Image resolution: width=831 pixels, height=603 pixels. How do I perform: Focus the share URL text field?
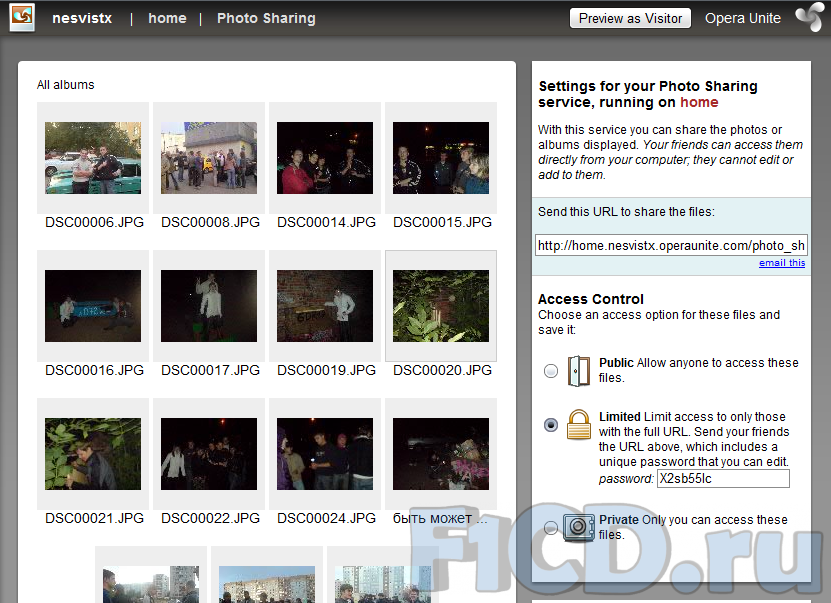coord(671,245)
